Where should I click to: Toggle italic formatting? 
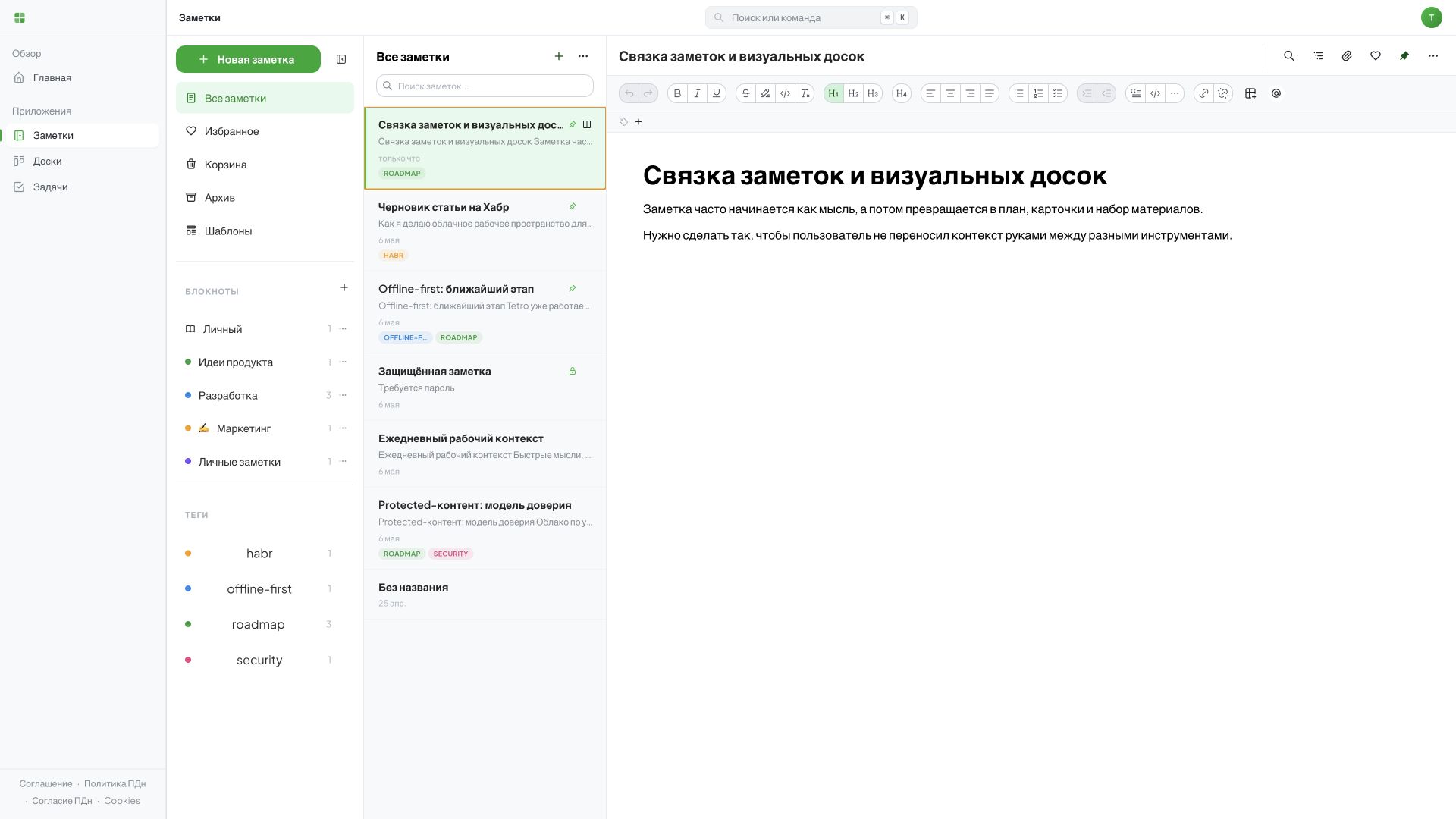[697, 93]
